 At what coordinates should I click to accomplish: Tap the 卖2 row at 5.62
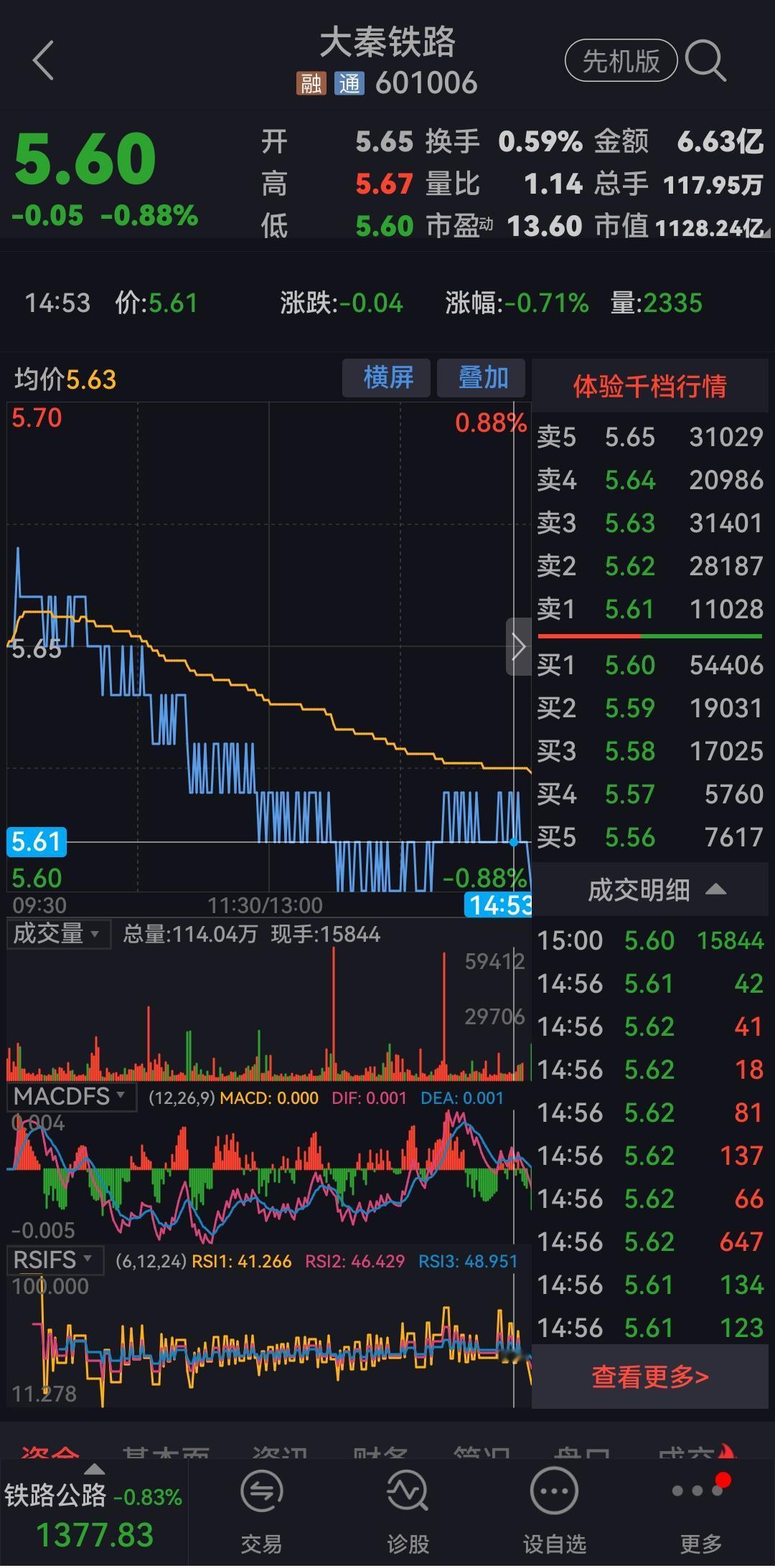tap(650, 566)
